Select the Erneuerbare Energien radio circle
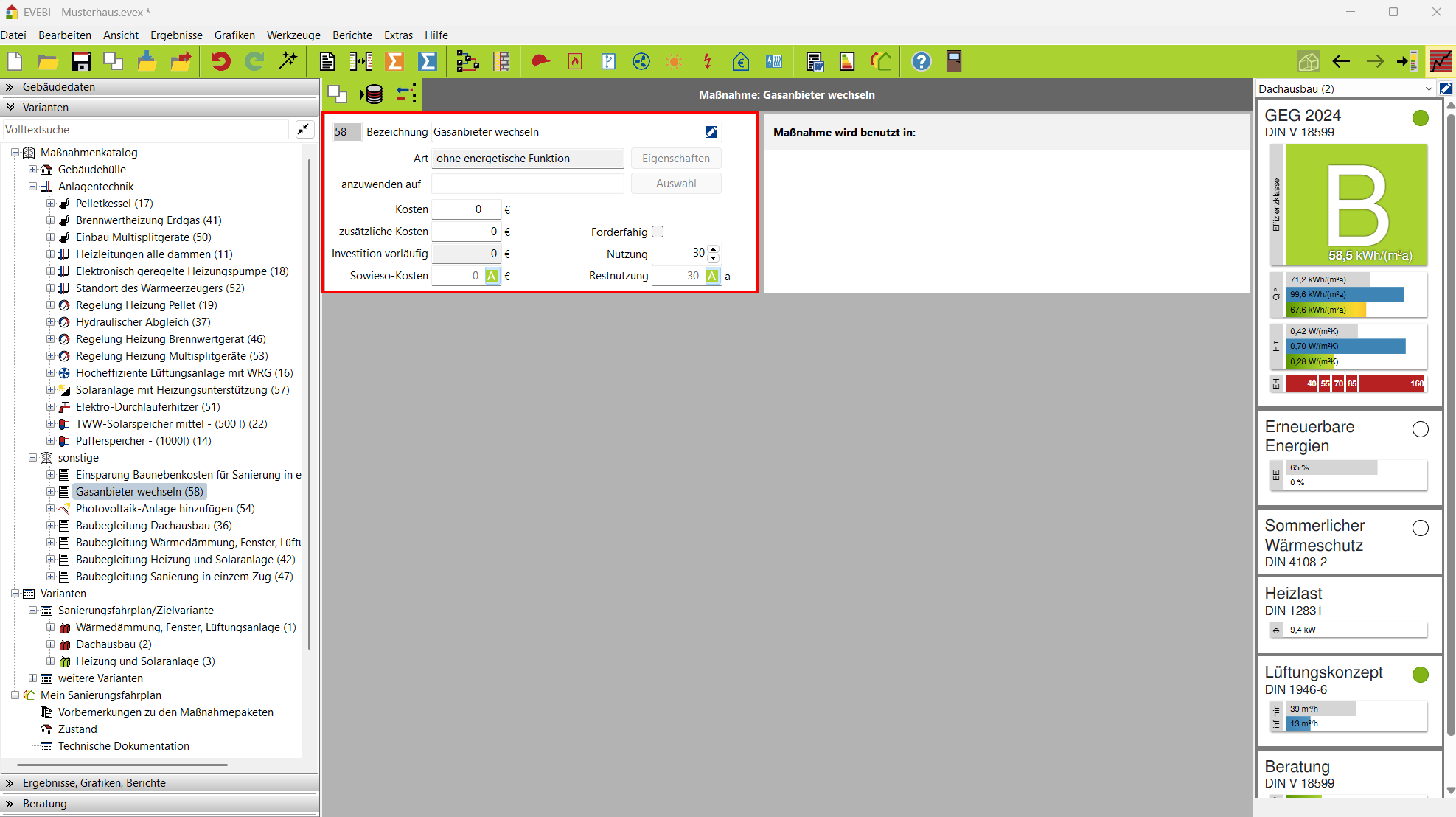The image size is (1456, 817). click(x=1420, y=429)
